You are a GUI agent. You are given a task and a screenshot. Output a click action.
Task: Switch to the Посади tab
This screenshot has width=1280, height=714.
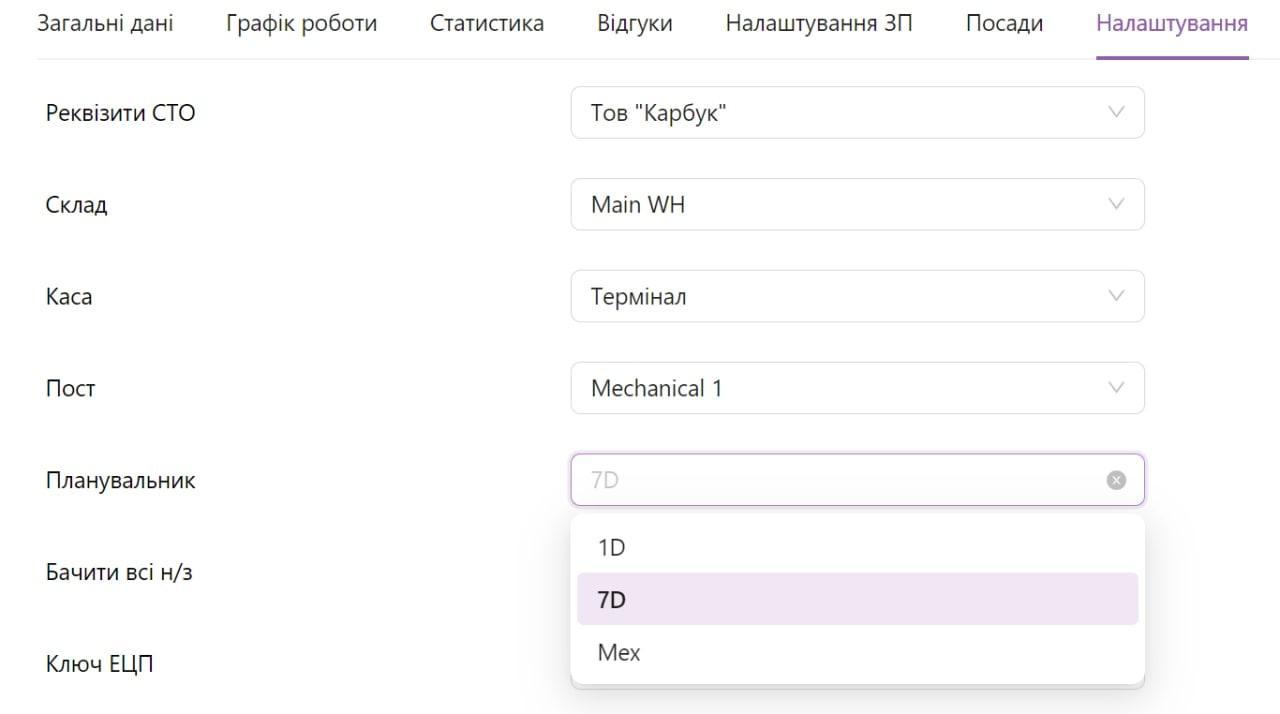[1004, 23]
